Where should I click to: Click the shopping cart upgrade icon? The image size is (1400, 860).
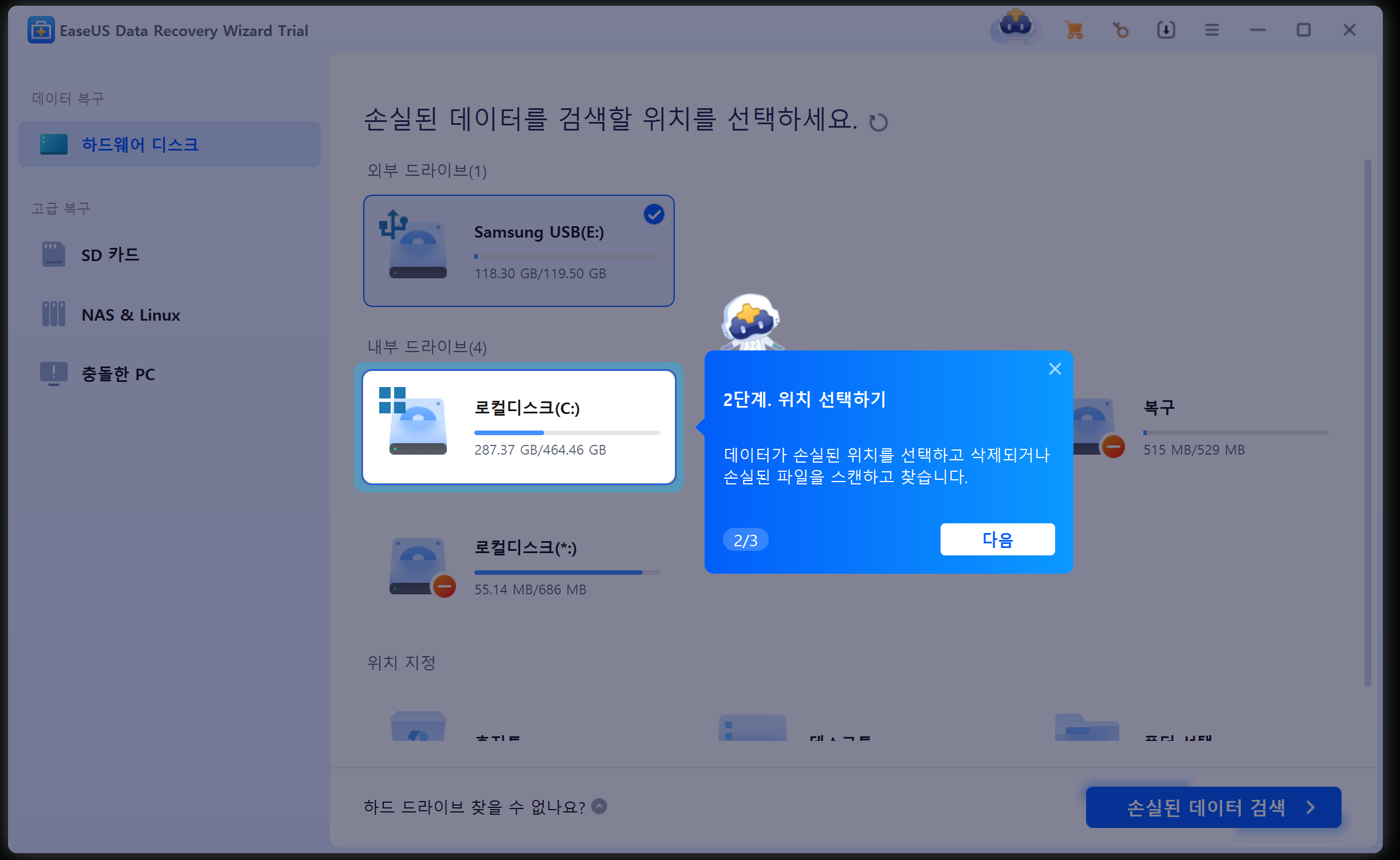(x=1074, y=30)
